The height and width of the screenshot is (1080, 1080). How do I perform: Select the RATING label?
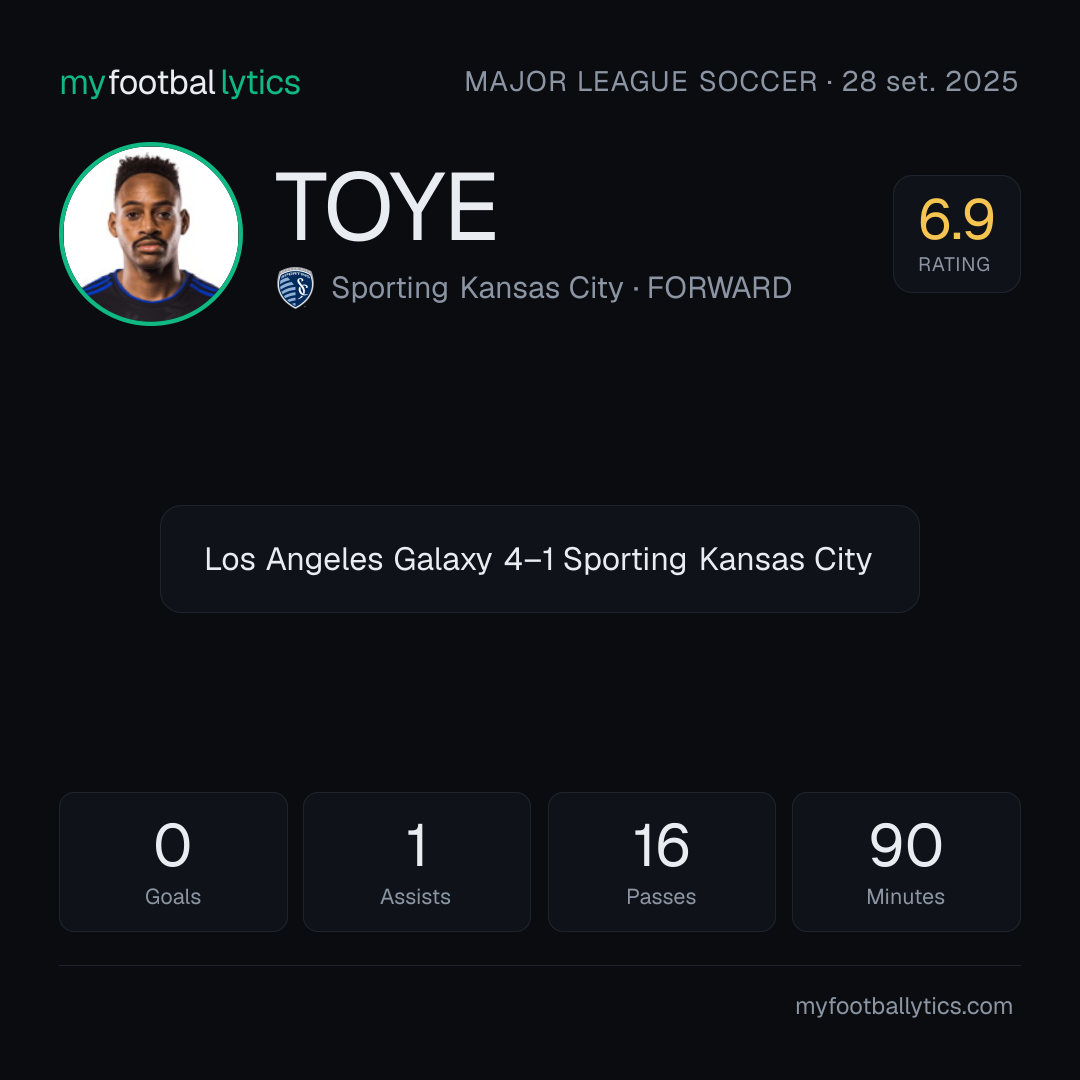coord(954,264)
